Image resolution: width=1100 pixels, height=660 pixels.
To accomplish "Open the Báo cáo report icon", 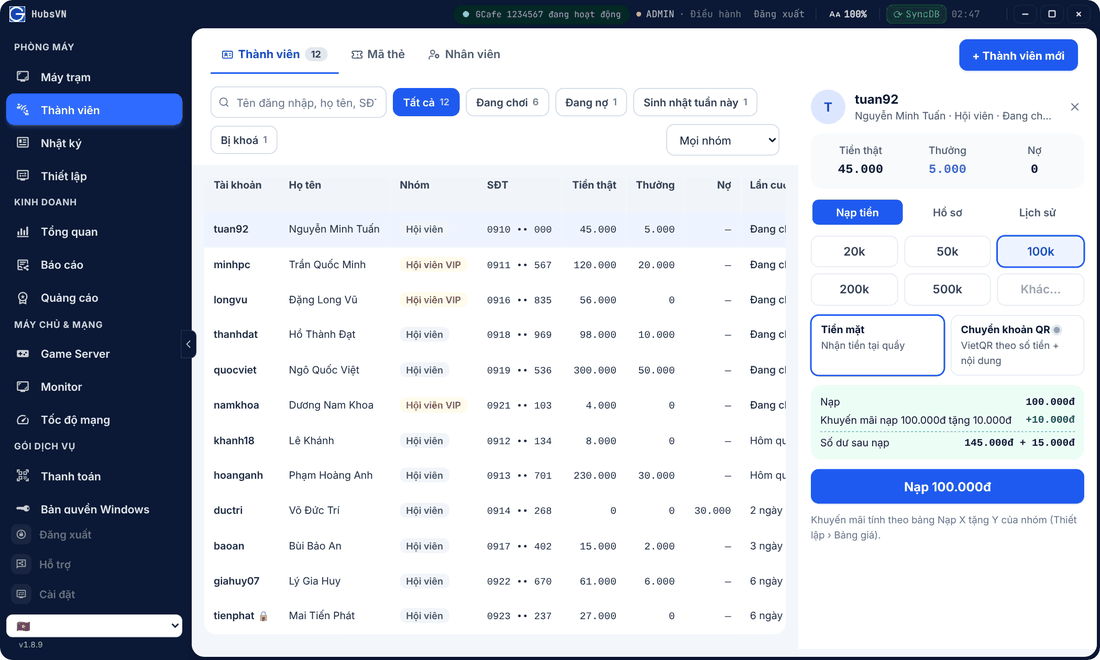I will click(x=22, y=264).
